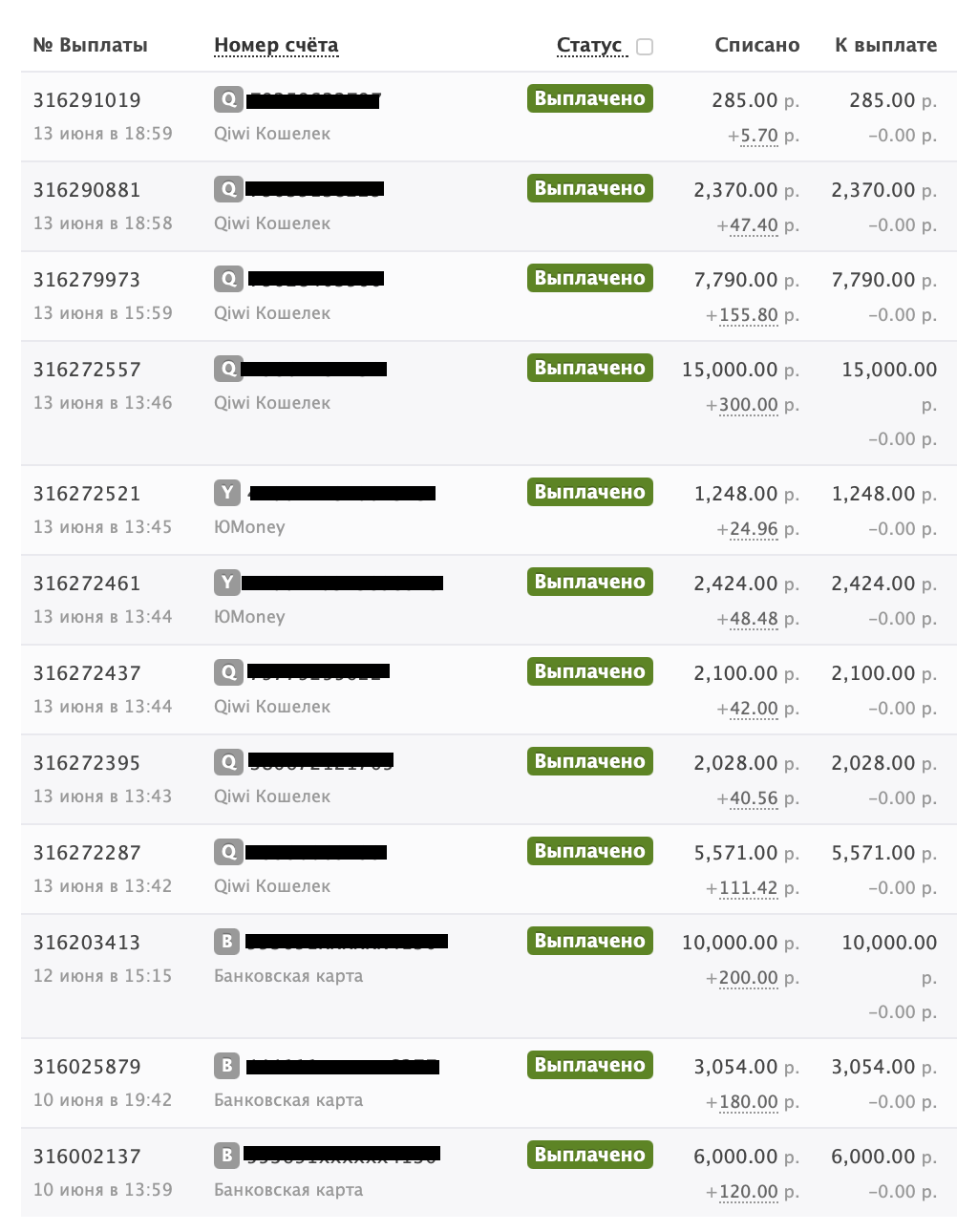This screenshot has height=1232, width=957.
Task: Click Qiwi icon on payout 316290881
Action: click(x=228, y=189)
